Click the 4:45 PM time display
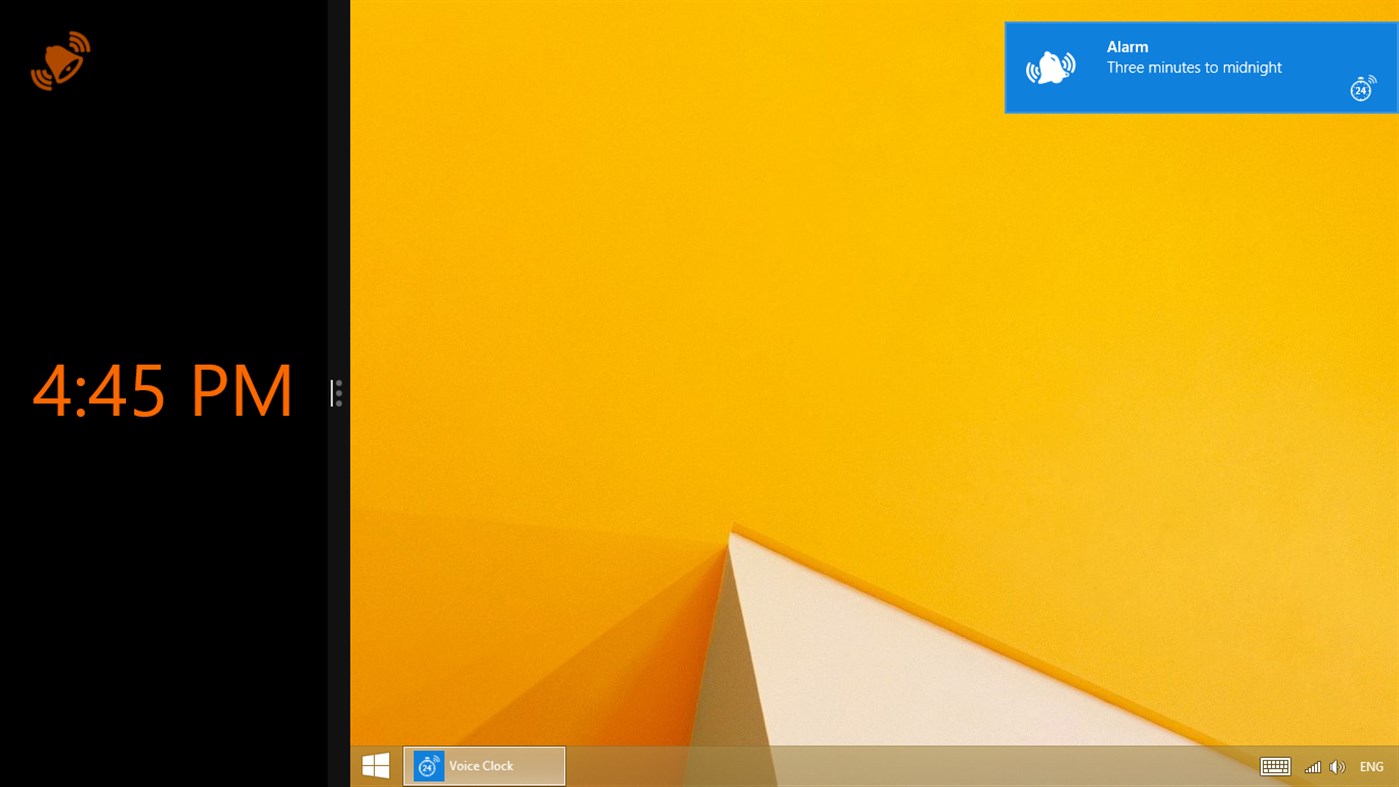Viewport: 1399px width, 787px height. [x=163, y=391]
